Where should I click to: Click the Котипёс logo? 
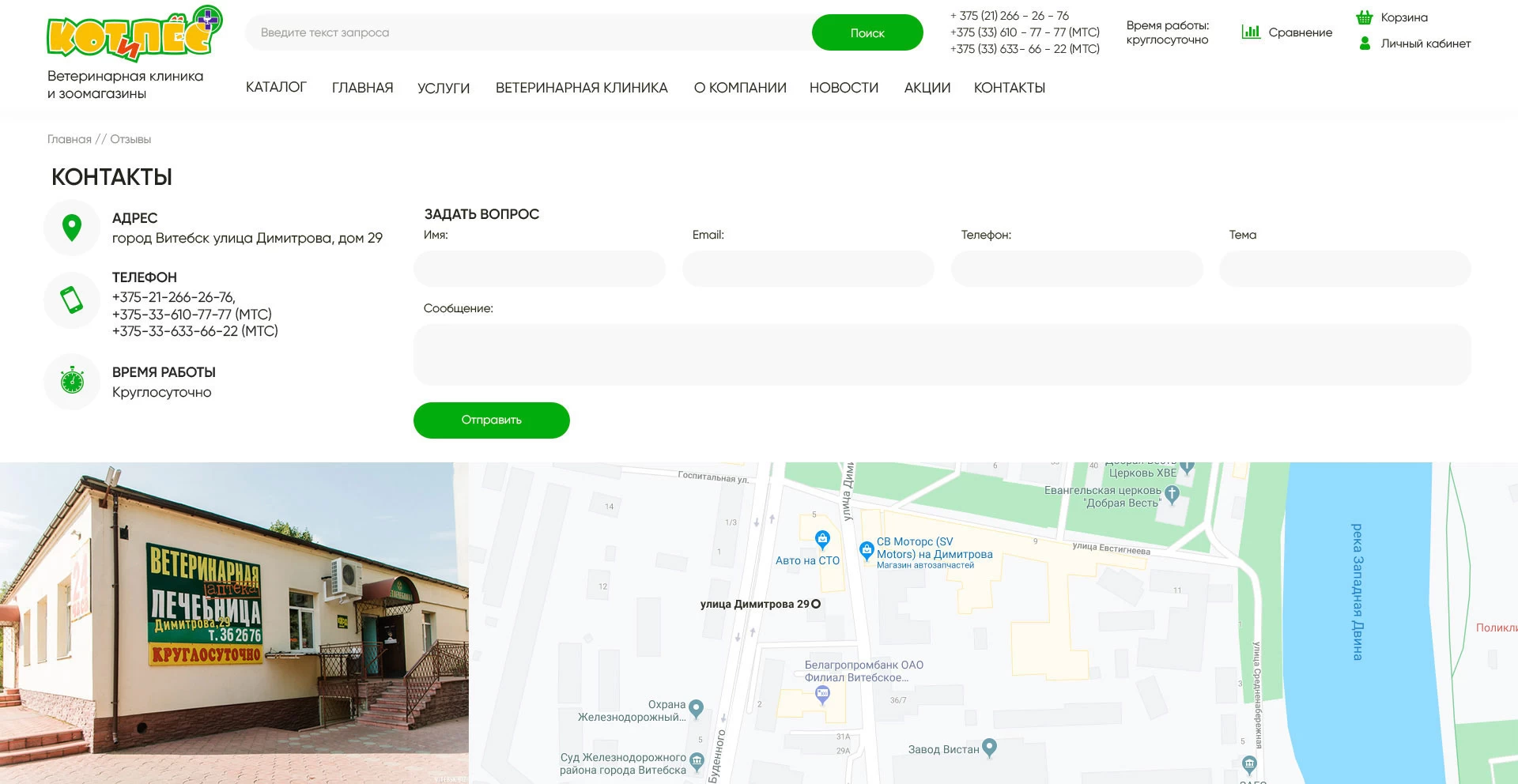point(134,34)
